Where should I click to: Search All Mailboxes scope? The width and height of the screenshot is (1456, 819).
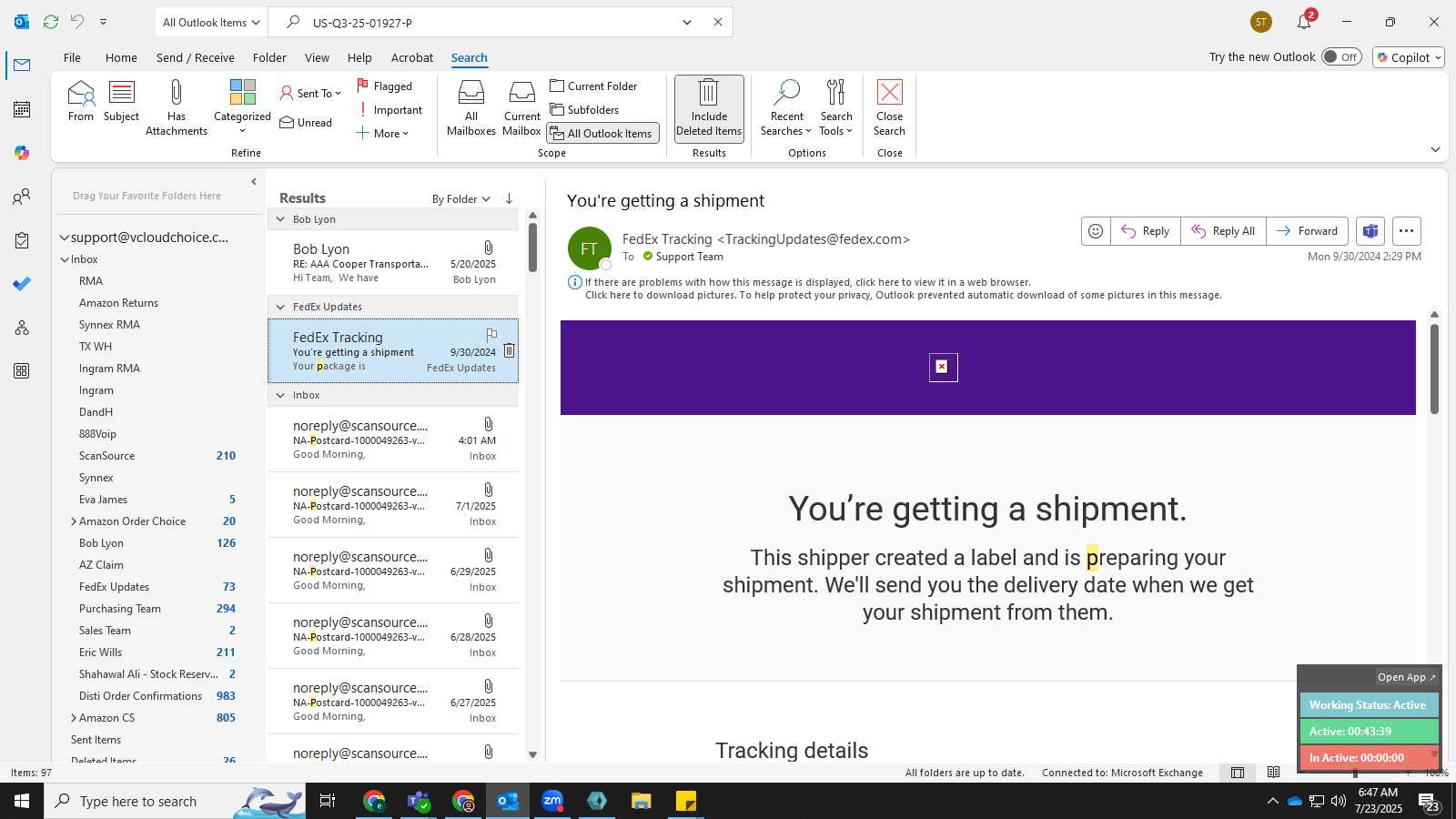pyautogui.click(x=471, y=107)
